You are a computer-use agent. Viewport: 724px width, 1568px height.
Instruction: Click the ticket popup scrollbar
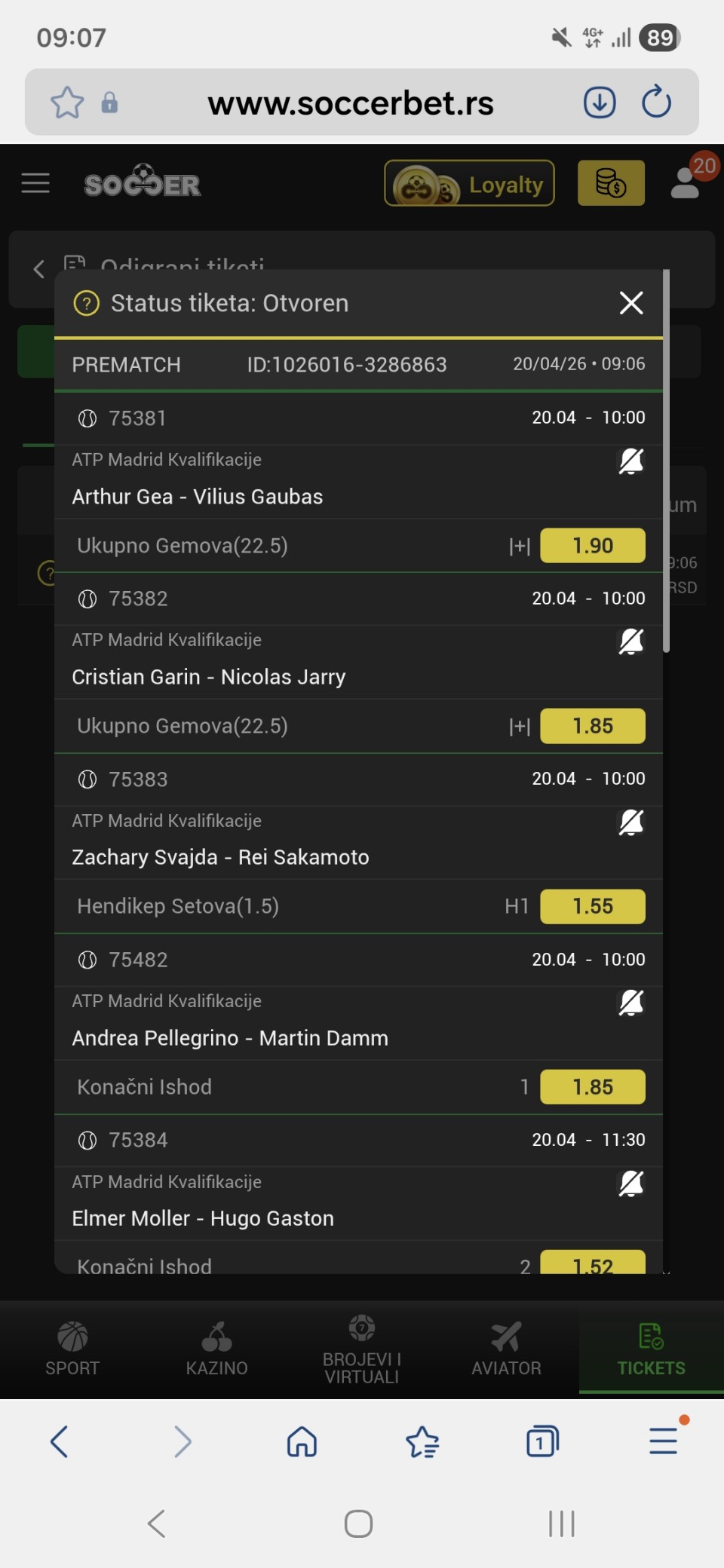click(x=666, y=460)
